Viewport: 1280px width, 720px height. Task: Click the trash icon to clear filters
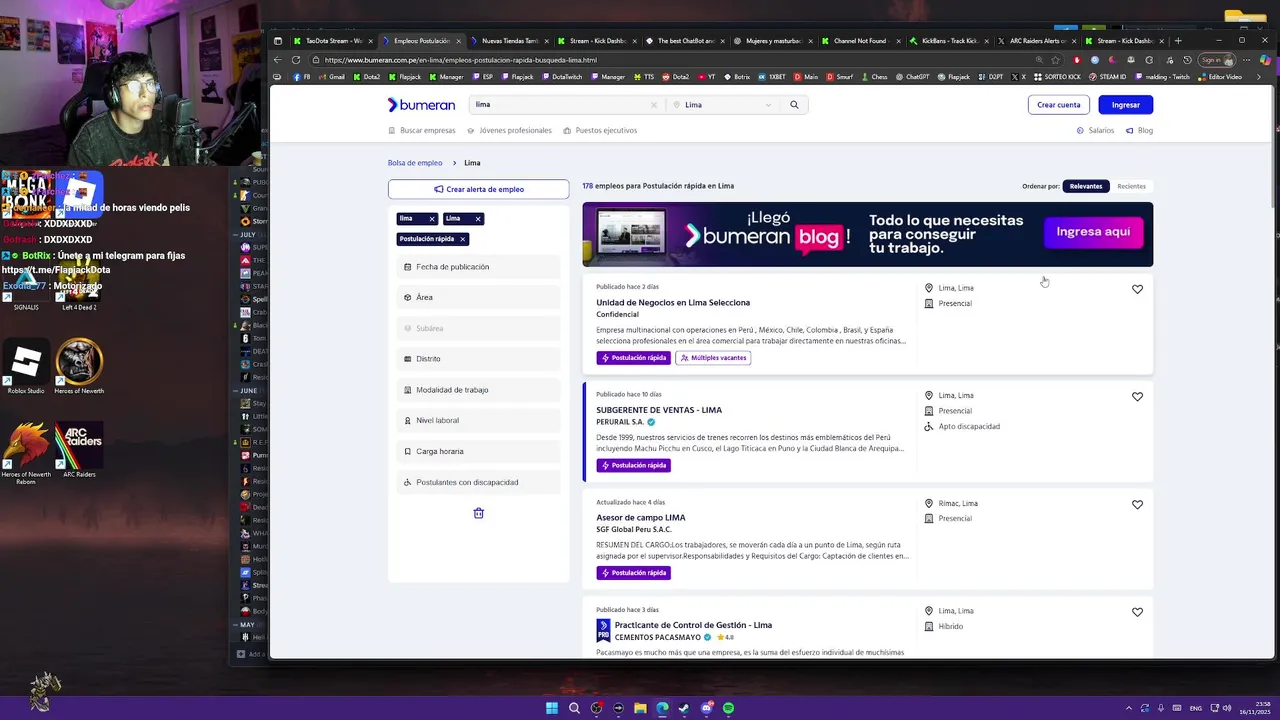pyautogui.click(x=478, y=513)
